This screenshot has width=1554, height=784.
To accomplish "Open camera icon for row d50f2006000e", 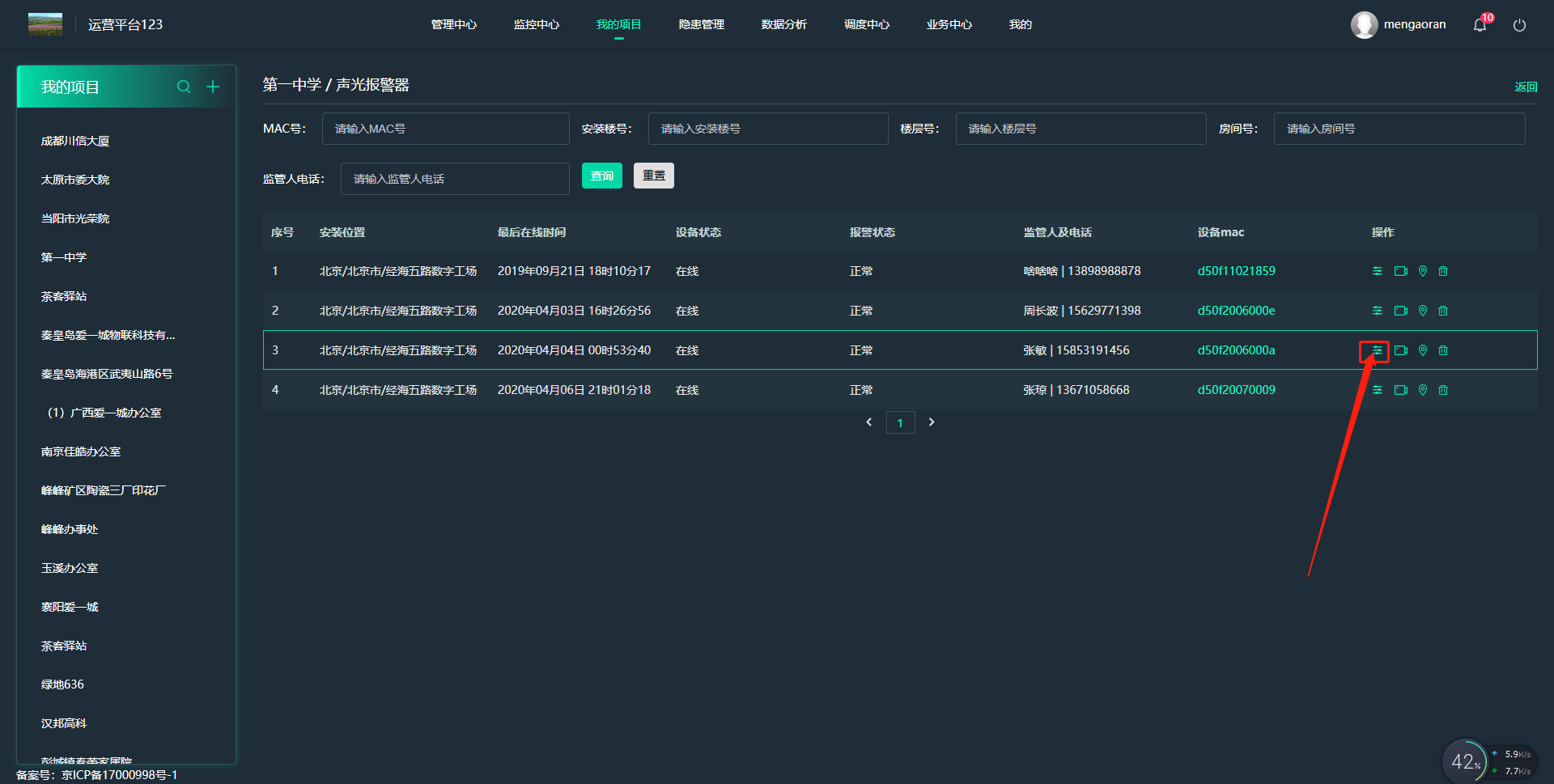I will point(1401,311).
